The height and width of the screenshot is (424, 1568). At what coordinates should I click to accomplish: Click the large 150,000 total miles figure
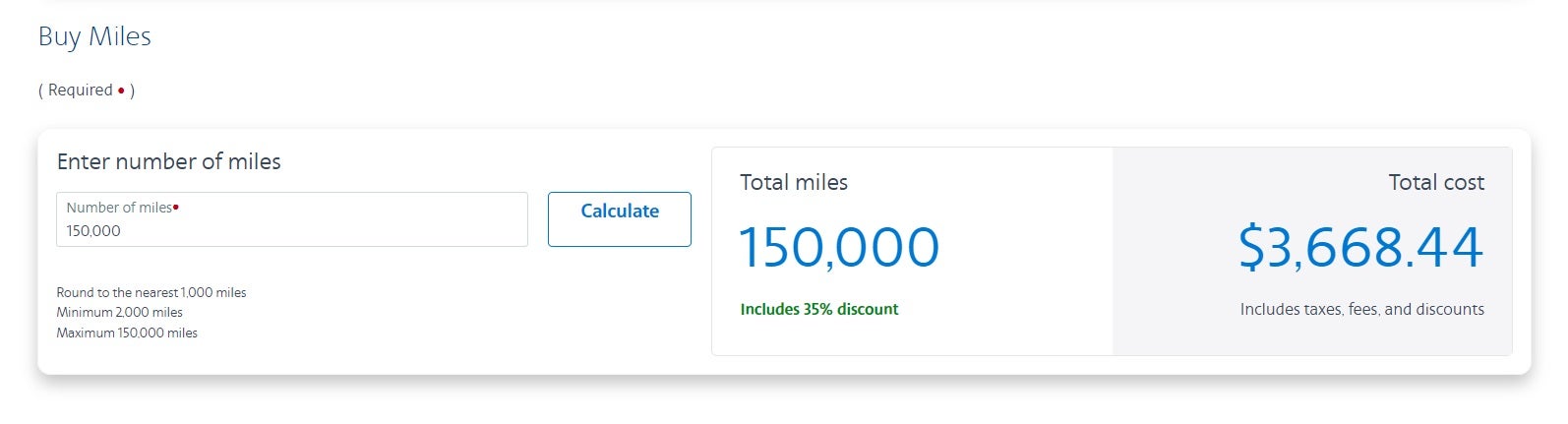pos(838,247)
